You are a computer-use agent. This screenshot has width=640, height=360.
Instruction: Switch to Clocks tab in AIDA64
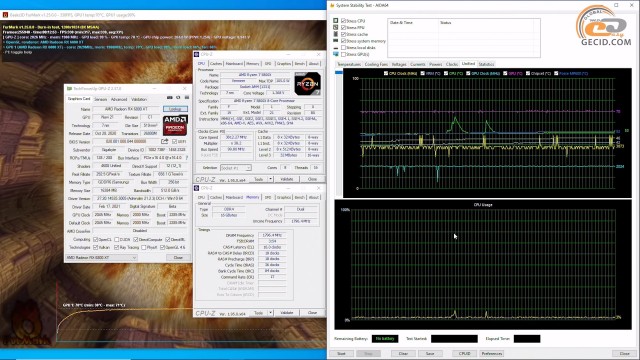(452, 64)
